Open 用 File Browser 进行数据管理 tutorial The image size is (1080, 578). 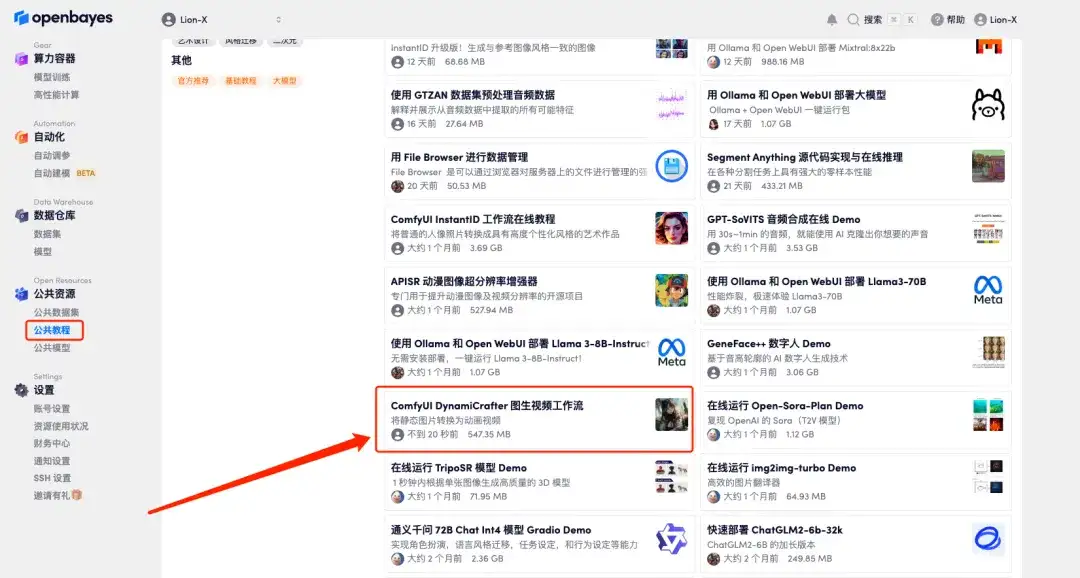pos(459,157)
